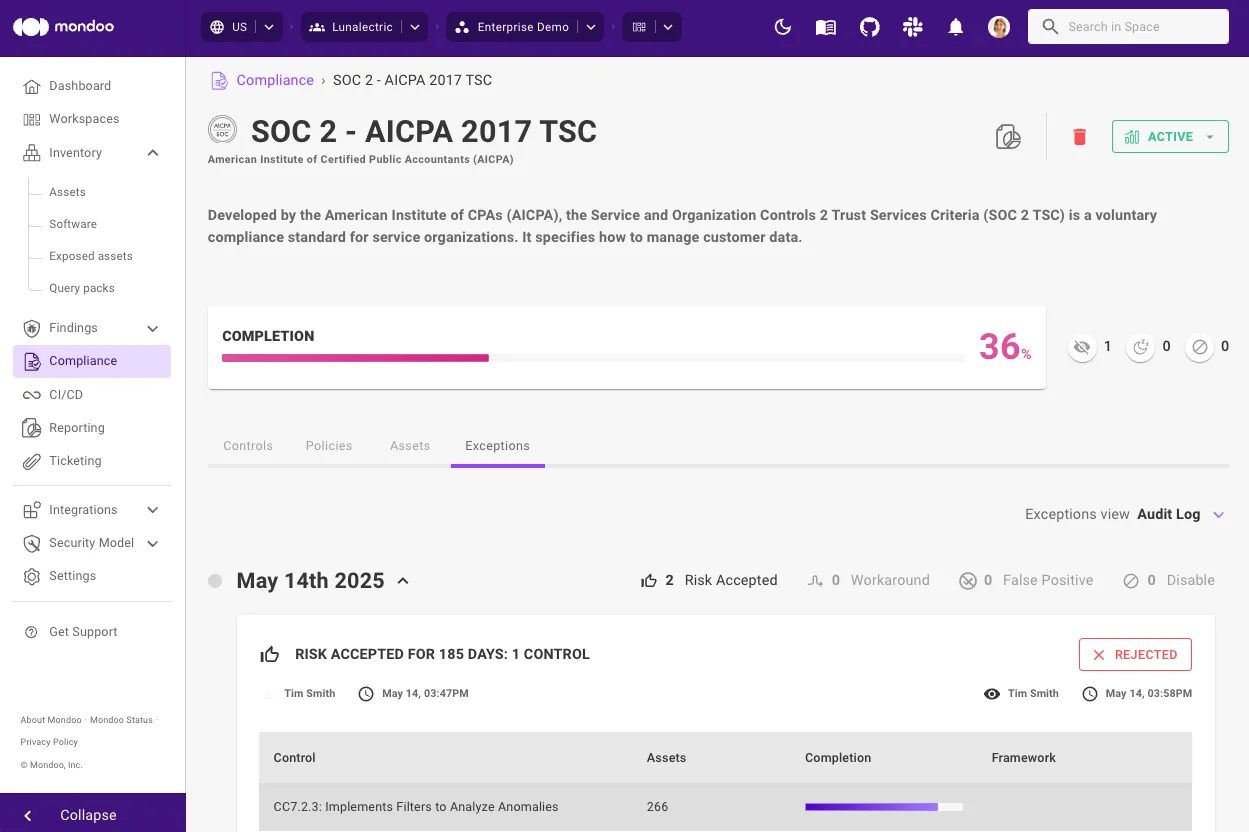Delete framework with trash icon
Screen dimensions: 1249x832
(1079, 137)
